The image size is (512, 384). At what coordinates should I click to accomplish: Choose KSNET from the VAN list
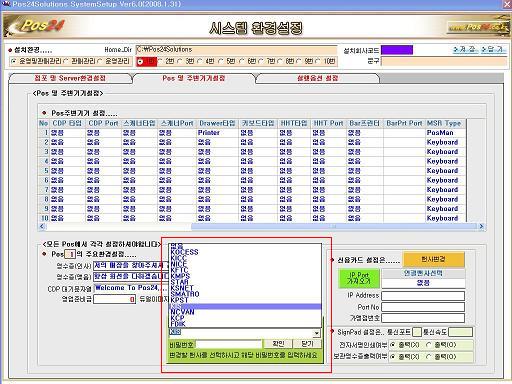245,288
